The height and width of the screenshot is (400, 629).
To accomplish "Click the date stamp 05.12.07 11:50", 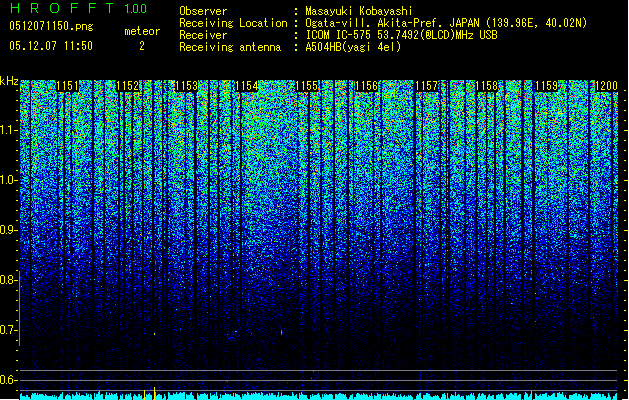I will point(51,46).
